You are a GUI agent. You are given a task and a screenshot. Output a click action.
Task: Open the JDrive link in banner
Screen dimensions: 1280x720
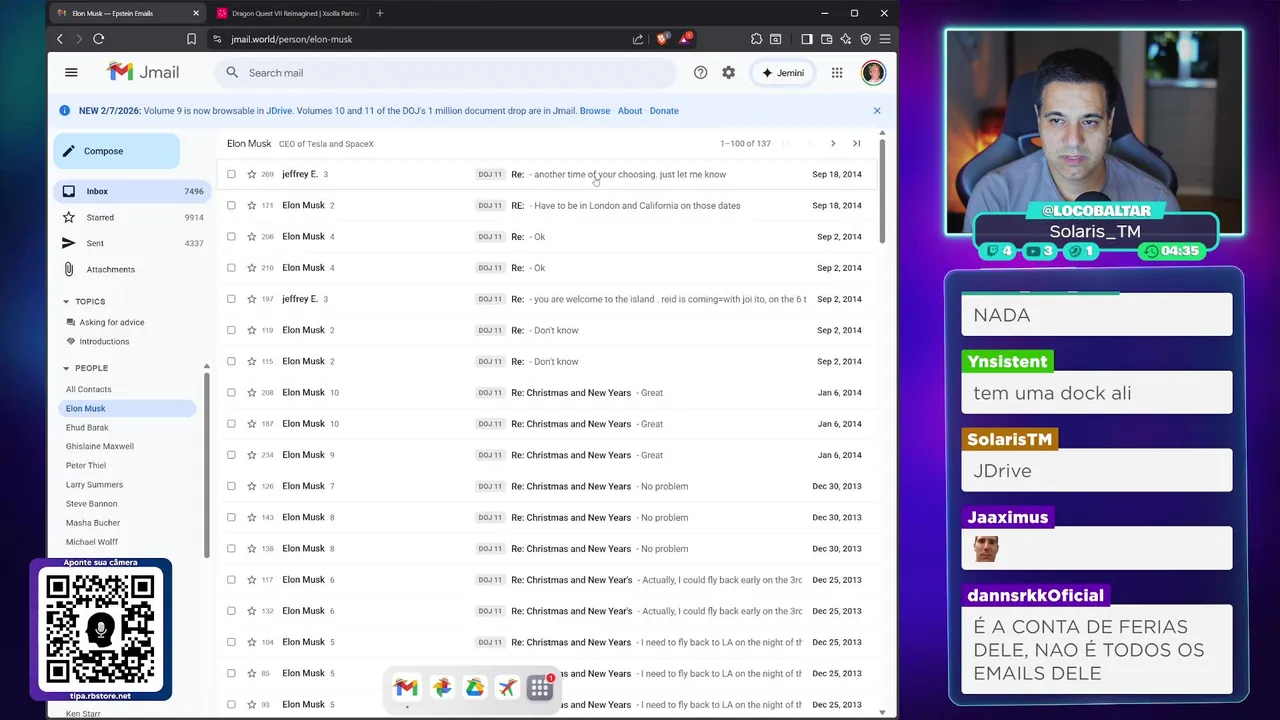coord(279,110)
